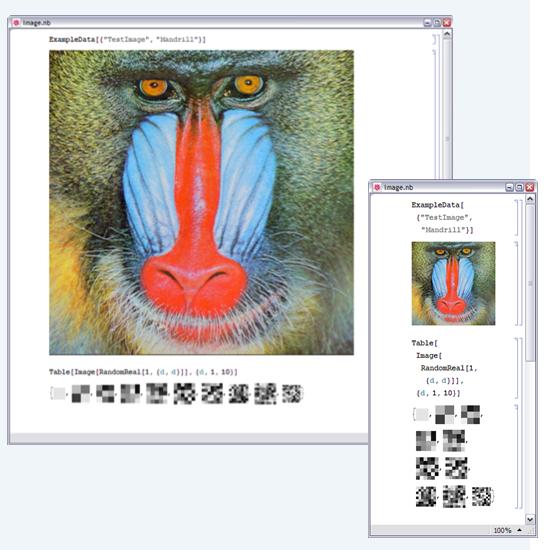Maximize the small Image.nb window
The image size is (550, 550).
(519, 187)
